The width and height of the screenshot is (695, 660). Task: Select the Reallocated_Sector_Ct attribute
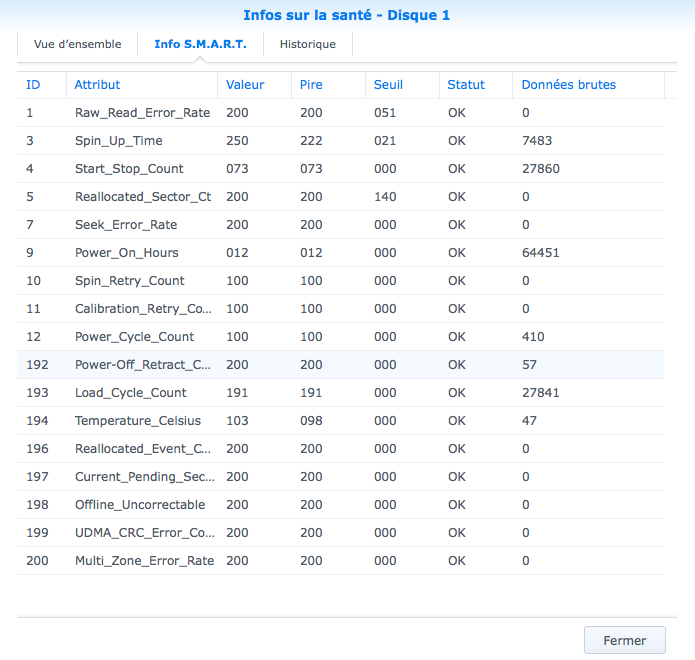coord(143,196)
